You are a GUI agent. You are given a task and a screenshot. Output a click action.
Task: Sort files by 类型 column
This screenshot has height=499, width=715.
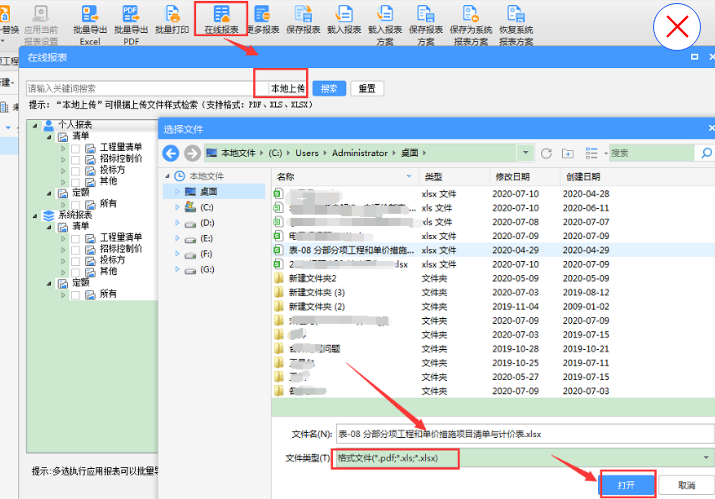(x=454, y=177)
